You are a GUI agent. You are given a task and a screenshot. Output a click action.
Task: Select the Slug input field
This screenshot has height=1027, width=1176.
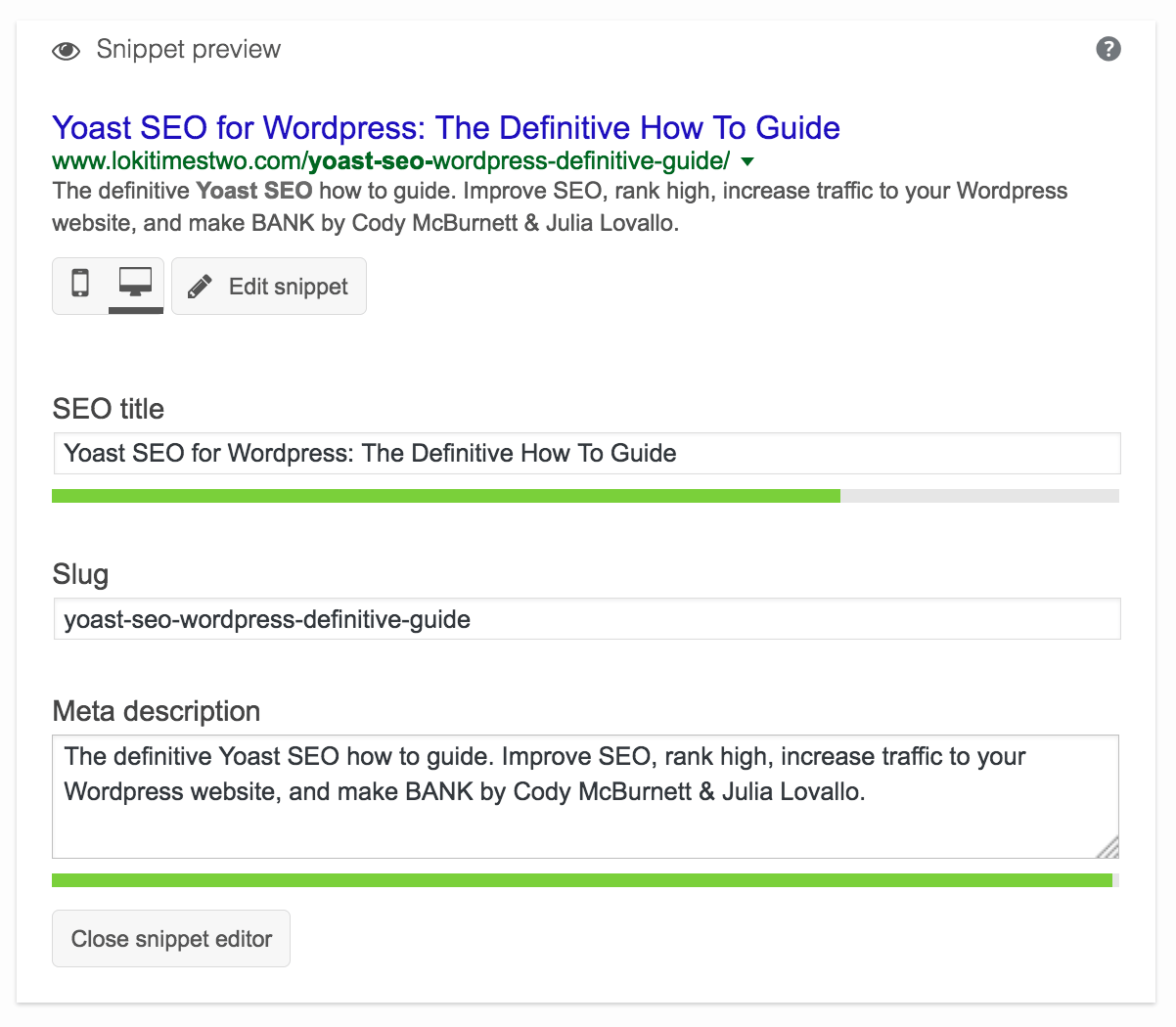[587, 618]
